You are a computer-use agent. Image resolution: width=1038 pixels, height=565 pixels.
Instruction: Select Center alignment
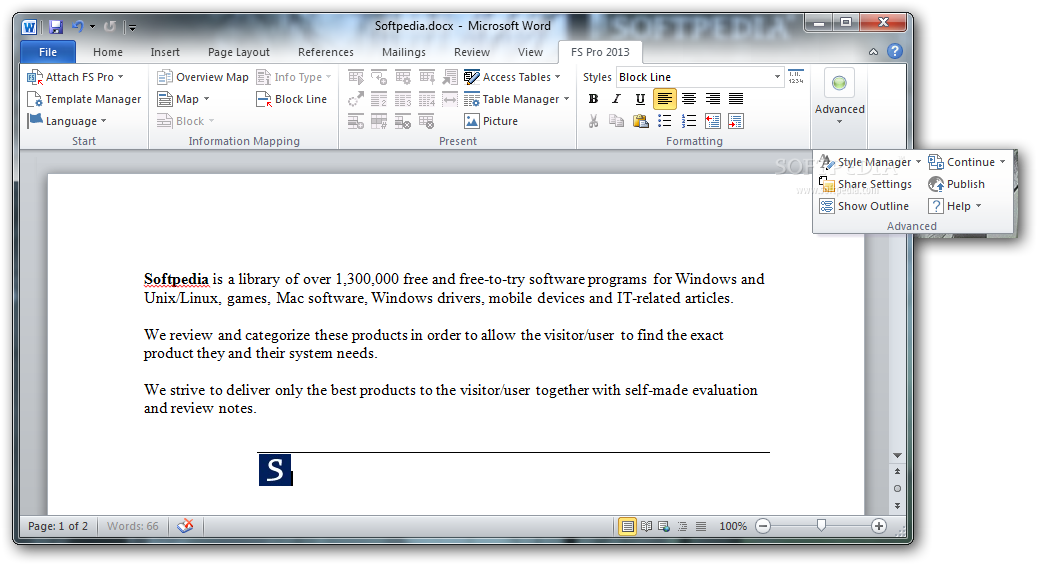pyautogui.click(x=688, y=99)
